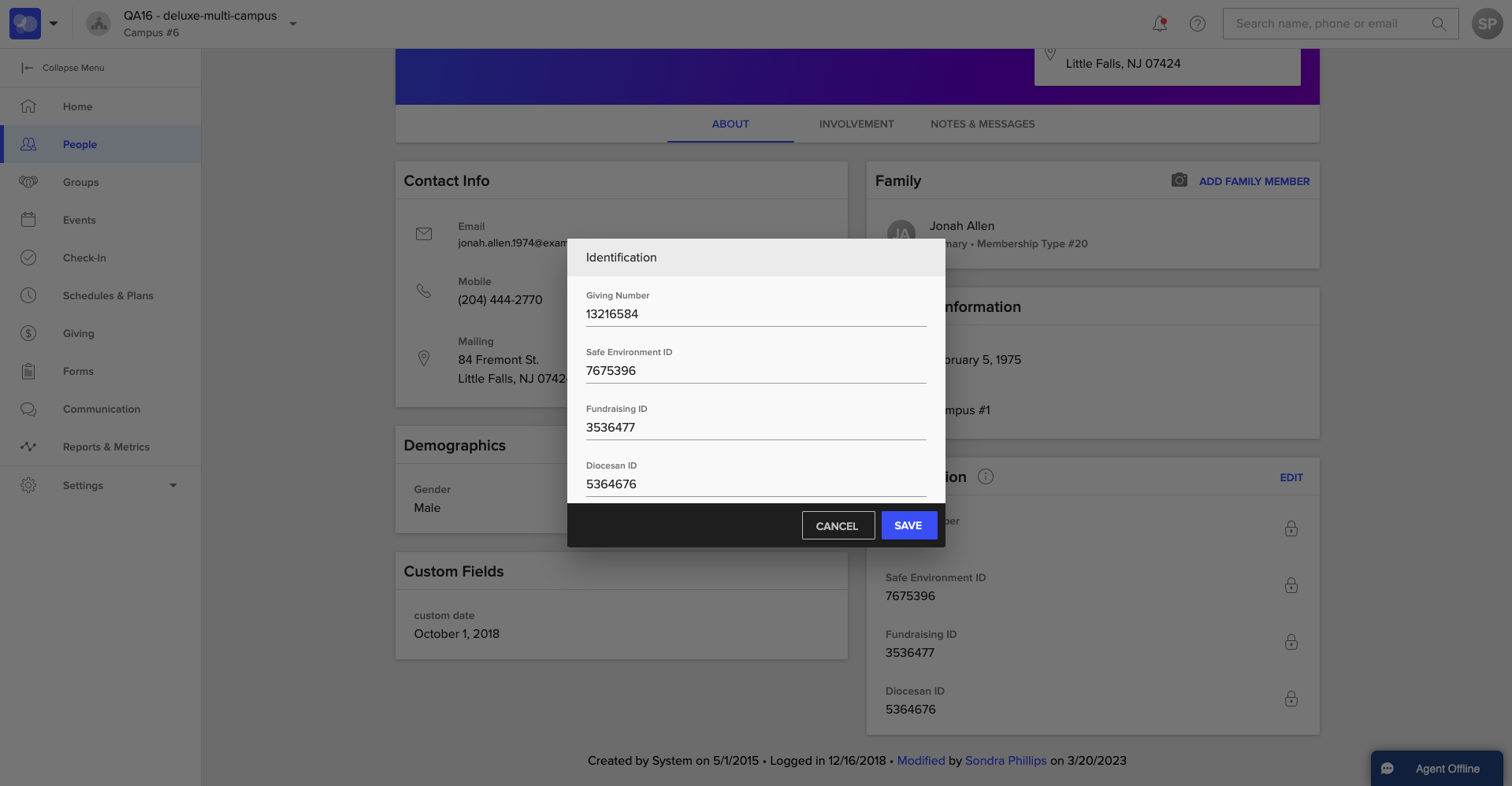Open the People section from sidebar

click(79, 144)
